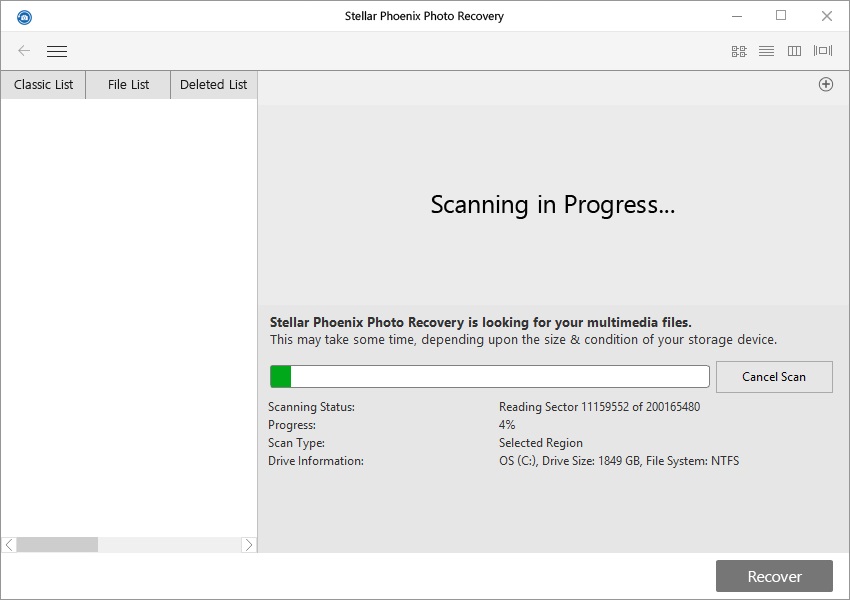Select the Classic List tab
The width and height of the screenshot is (850, 600).
pyautogui.click(x=43, y=84)
